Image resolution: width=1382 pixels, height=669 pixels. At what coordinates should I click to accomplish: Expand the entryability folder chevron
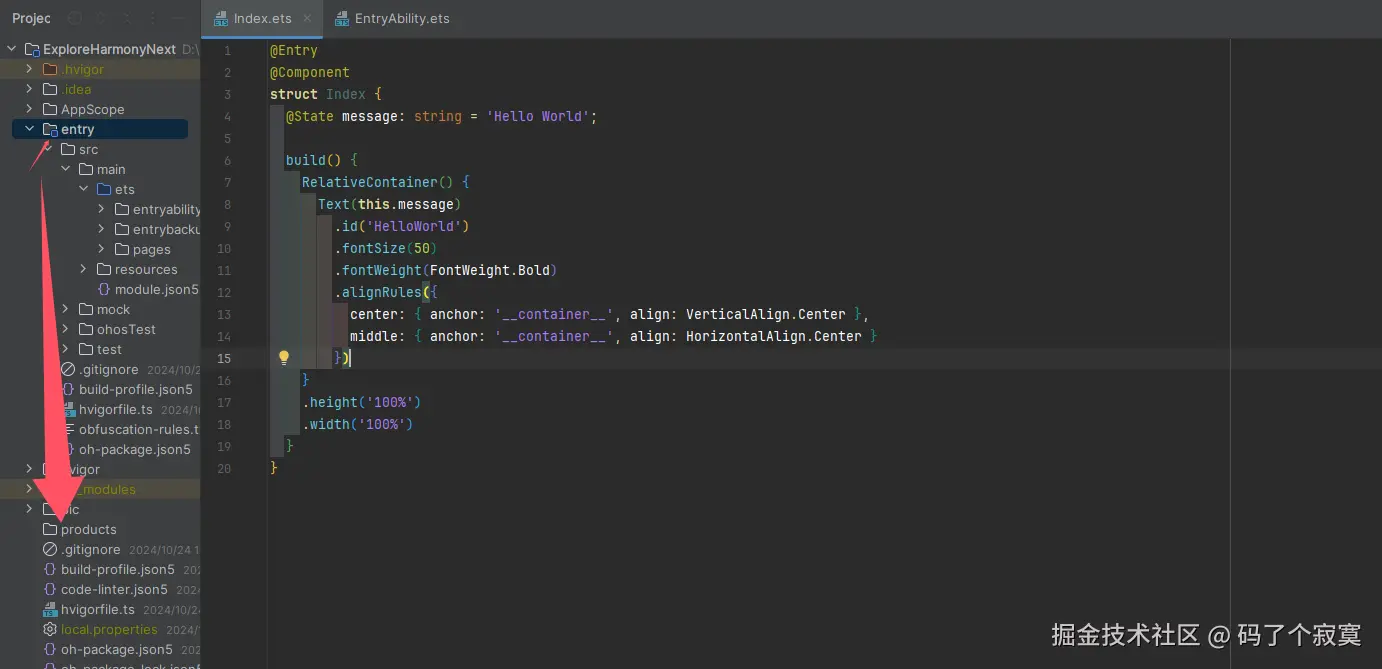pos(102,209)
